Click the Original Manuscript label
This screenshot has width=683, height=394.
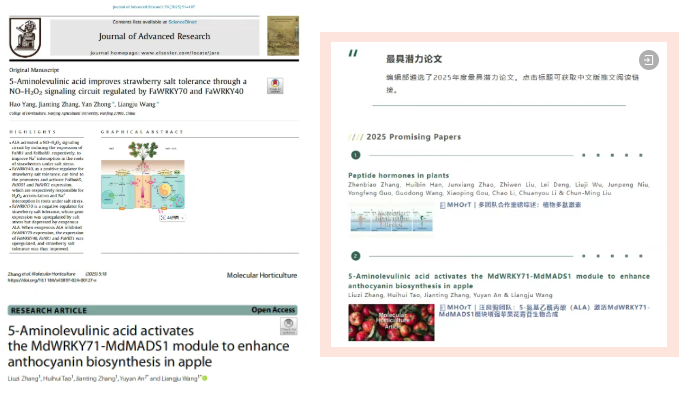(x=34, y=70)
